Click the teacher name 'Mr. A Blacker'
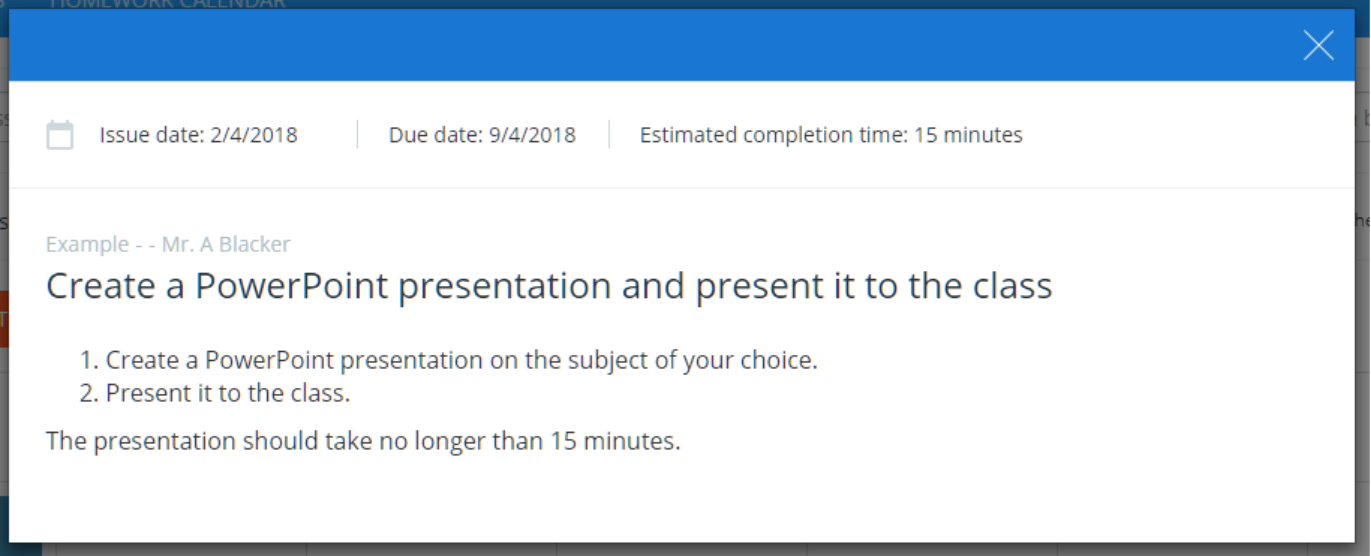This screenshot has width=1371, height=556. pos(226,244)
